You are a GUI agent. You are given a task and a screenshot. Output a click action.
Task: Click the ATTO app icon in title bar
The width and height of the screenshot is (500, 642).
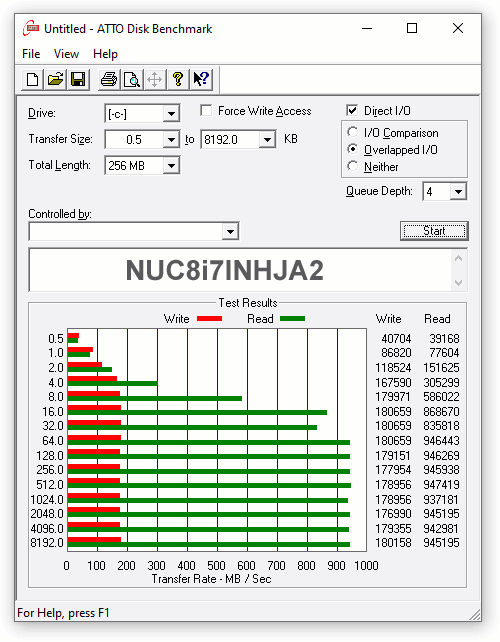31,29
